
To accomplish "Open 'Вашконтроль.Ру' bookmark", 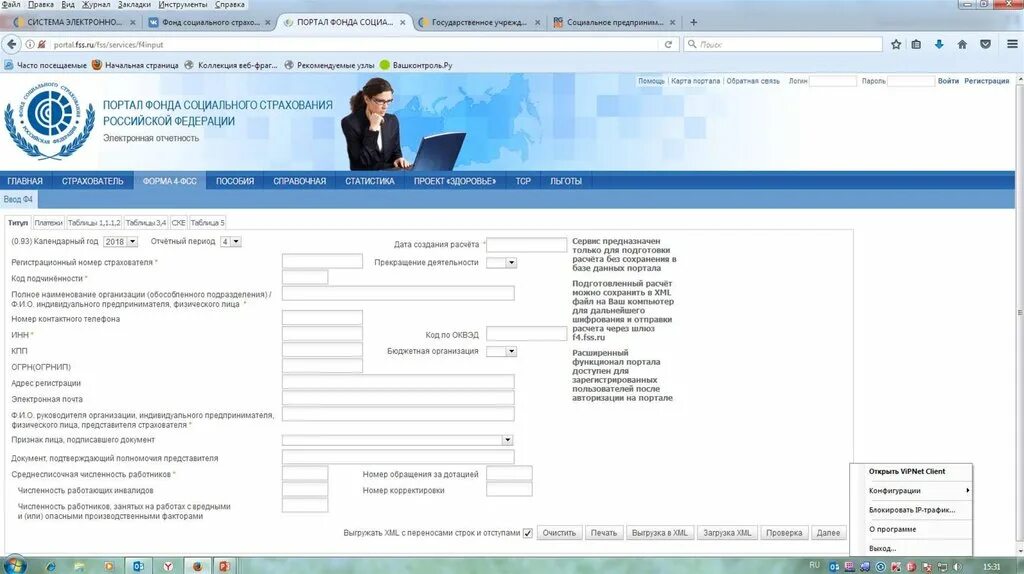I will tap(416, 65).
